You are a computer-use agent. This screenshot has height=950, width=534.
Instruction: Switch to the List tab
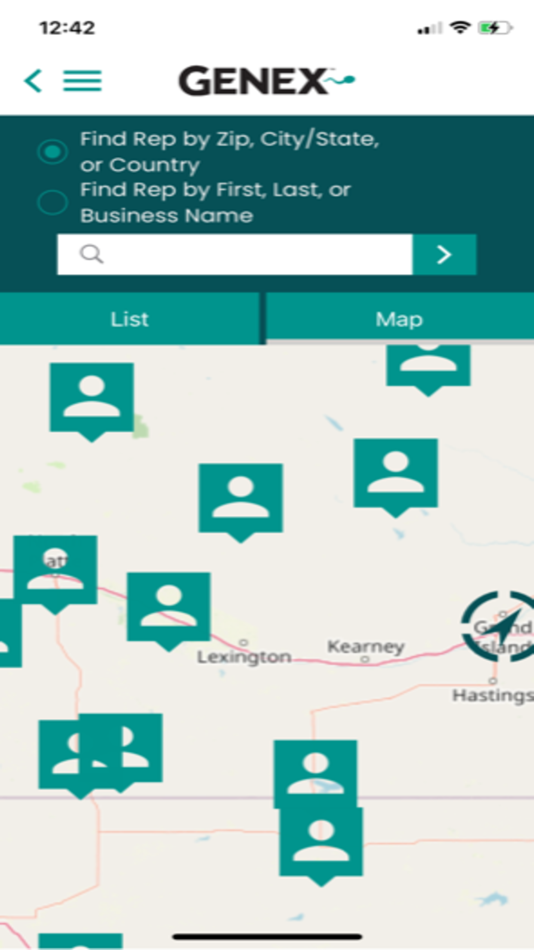[x=130, y=319]
